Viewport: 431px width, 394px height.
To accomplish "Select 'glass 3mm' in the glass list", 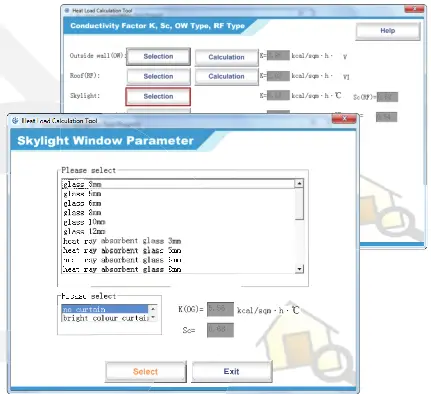I will 178,184.
